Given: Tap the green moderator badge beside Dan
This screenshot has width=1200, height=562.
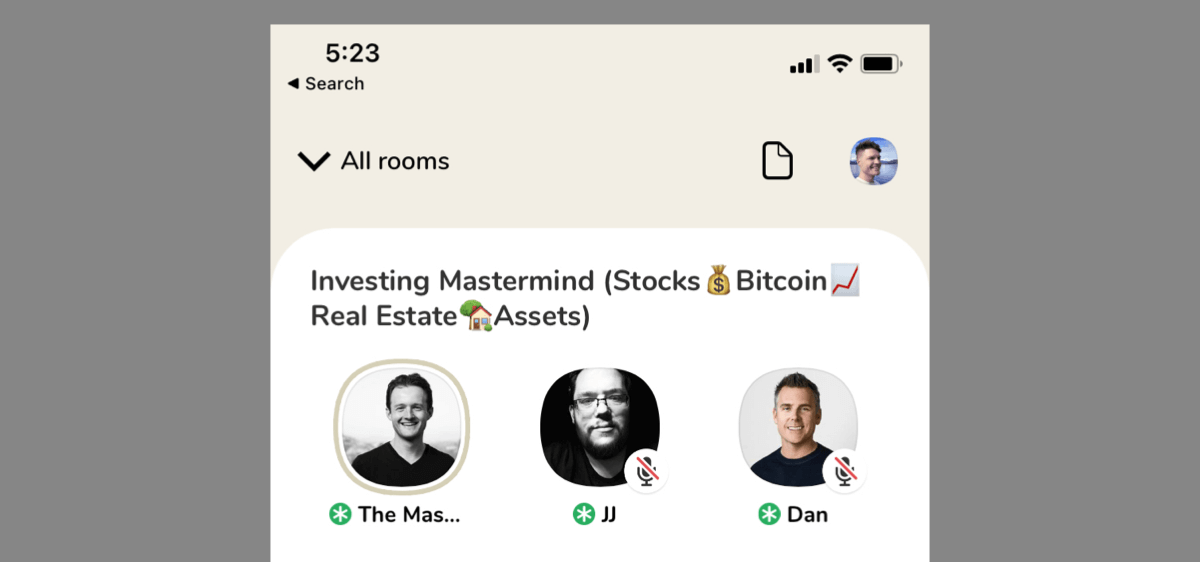Looking at the screenshot, I should 769,515.
